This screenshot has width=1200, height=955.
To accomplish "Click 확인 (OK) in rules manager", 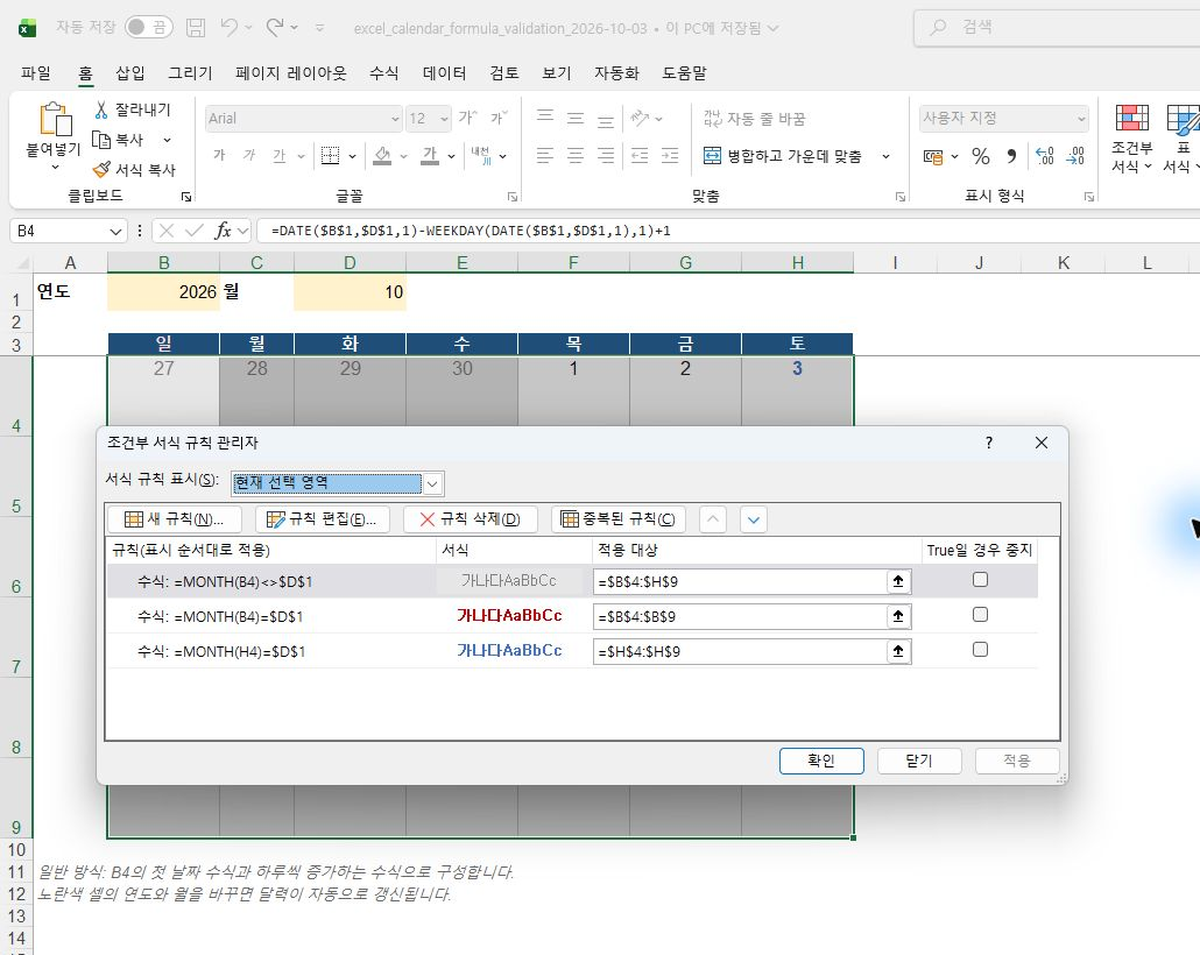I will click(x=821, y=761).
